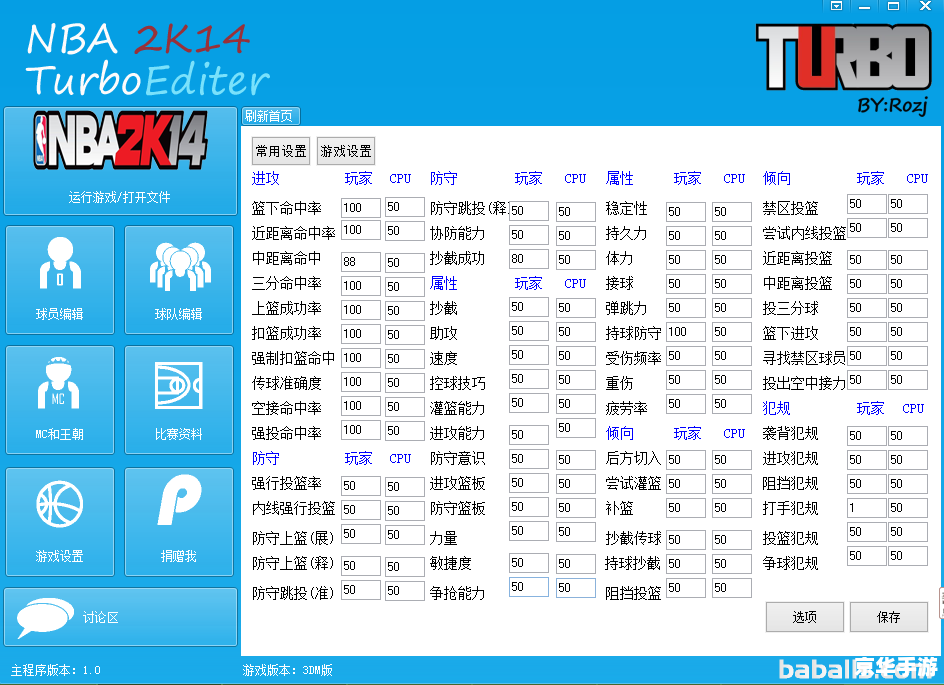This screenshot has height=685, width=944.
Task: Click the 争球犯规 CPU value field
Action: [x=908, y=556]
